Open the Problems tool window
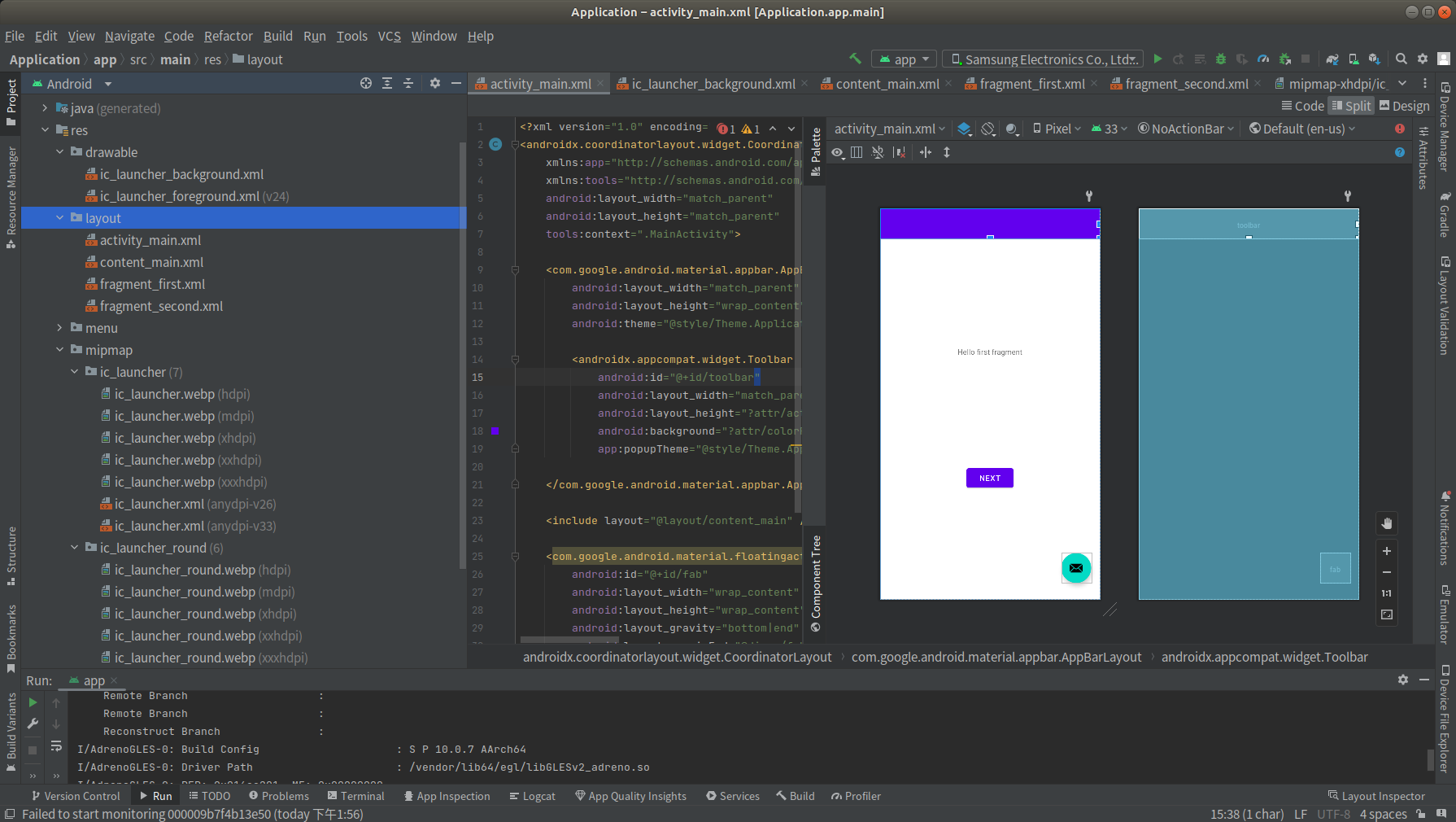 tap(279, 796)
